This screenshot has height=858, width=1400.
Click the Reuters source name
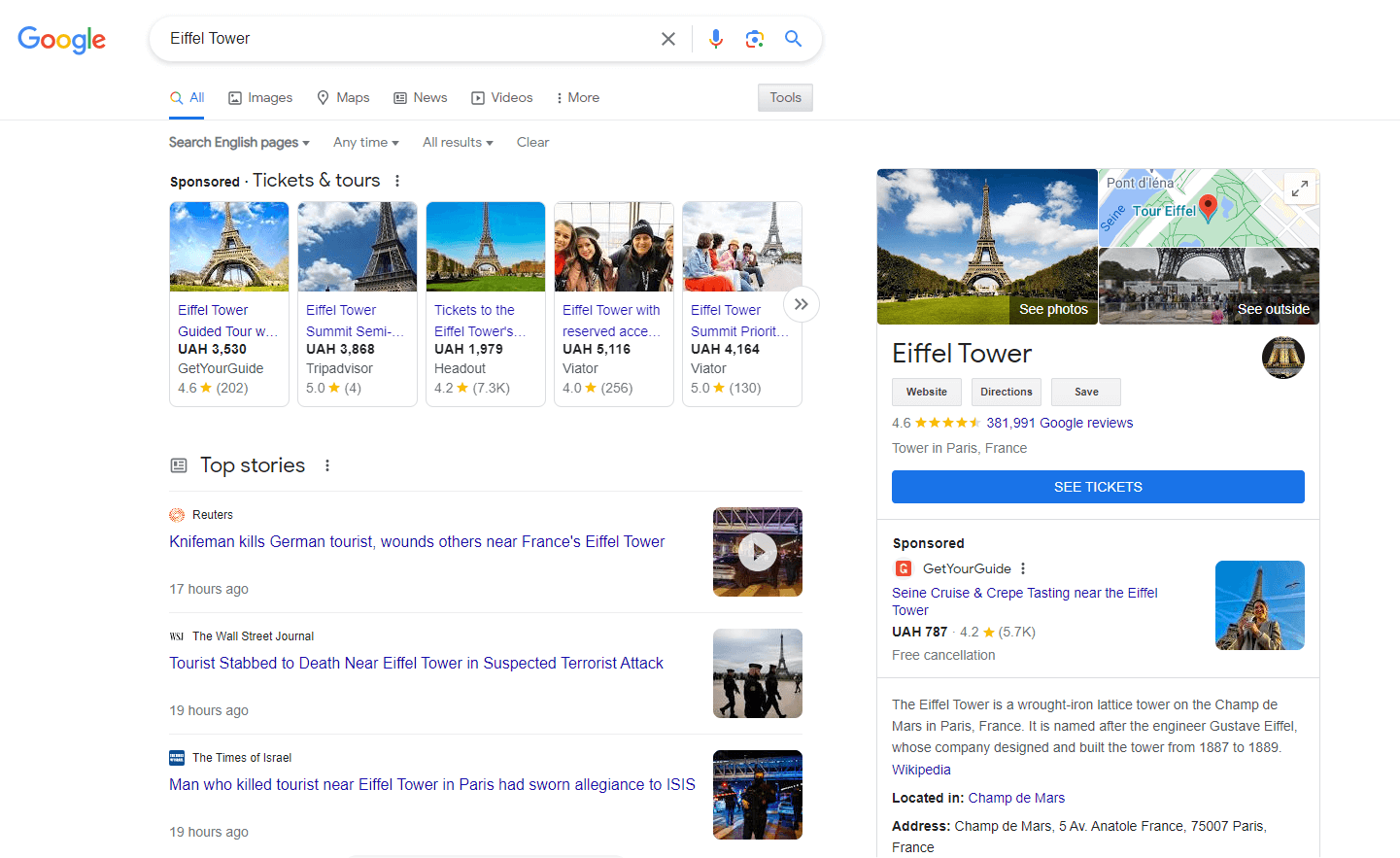coord(213,515)
